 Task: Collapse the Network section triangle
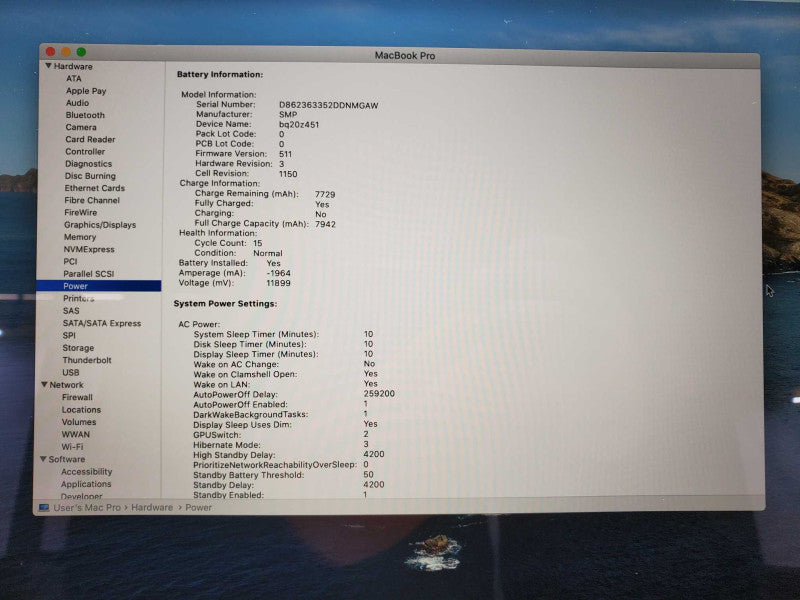44,384
